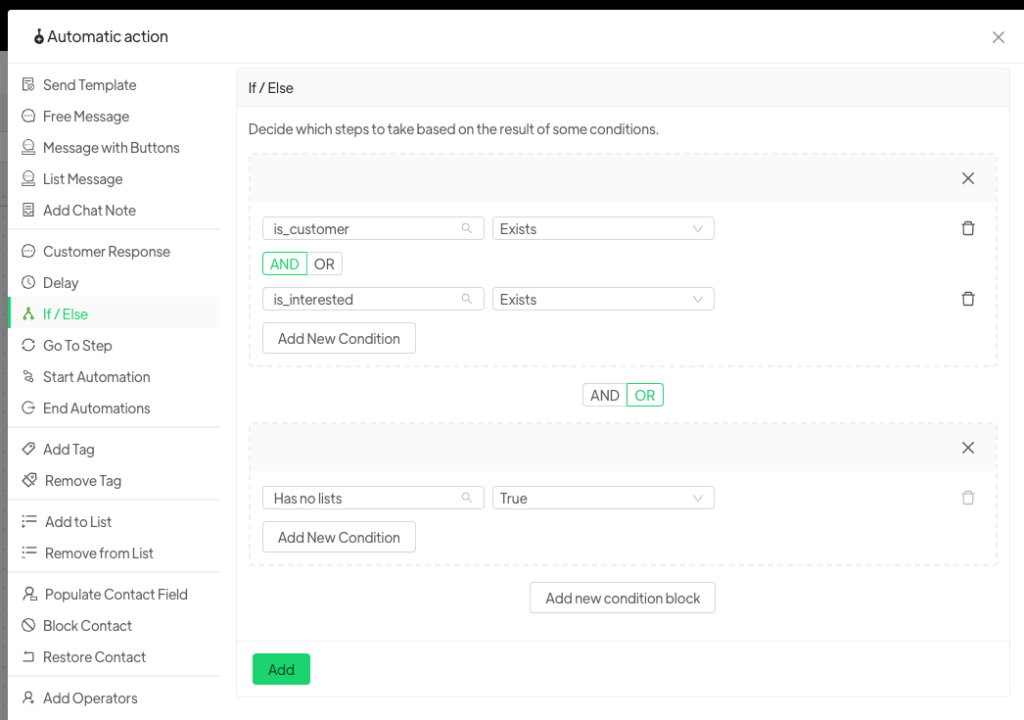Select OR between the two condition blocks
1024x720 pixels.
coord(645,395)
